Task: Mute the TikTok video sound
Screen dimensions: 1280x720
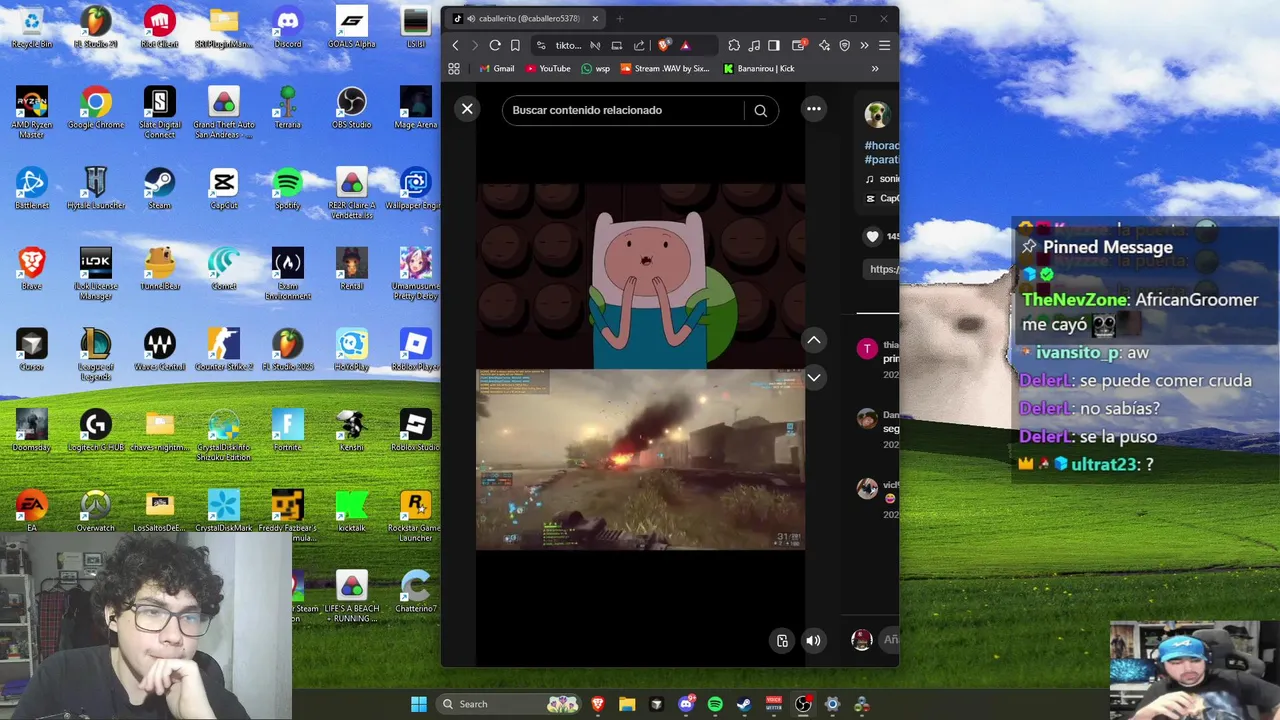Action: [814, 641]
